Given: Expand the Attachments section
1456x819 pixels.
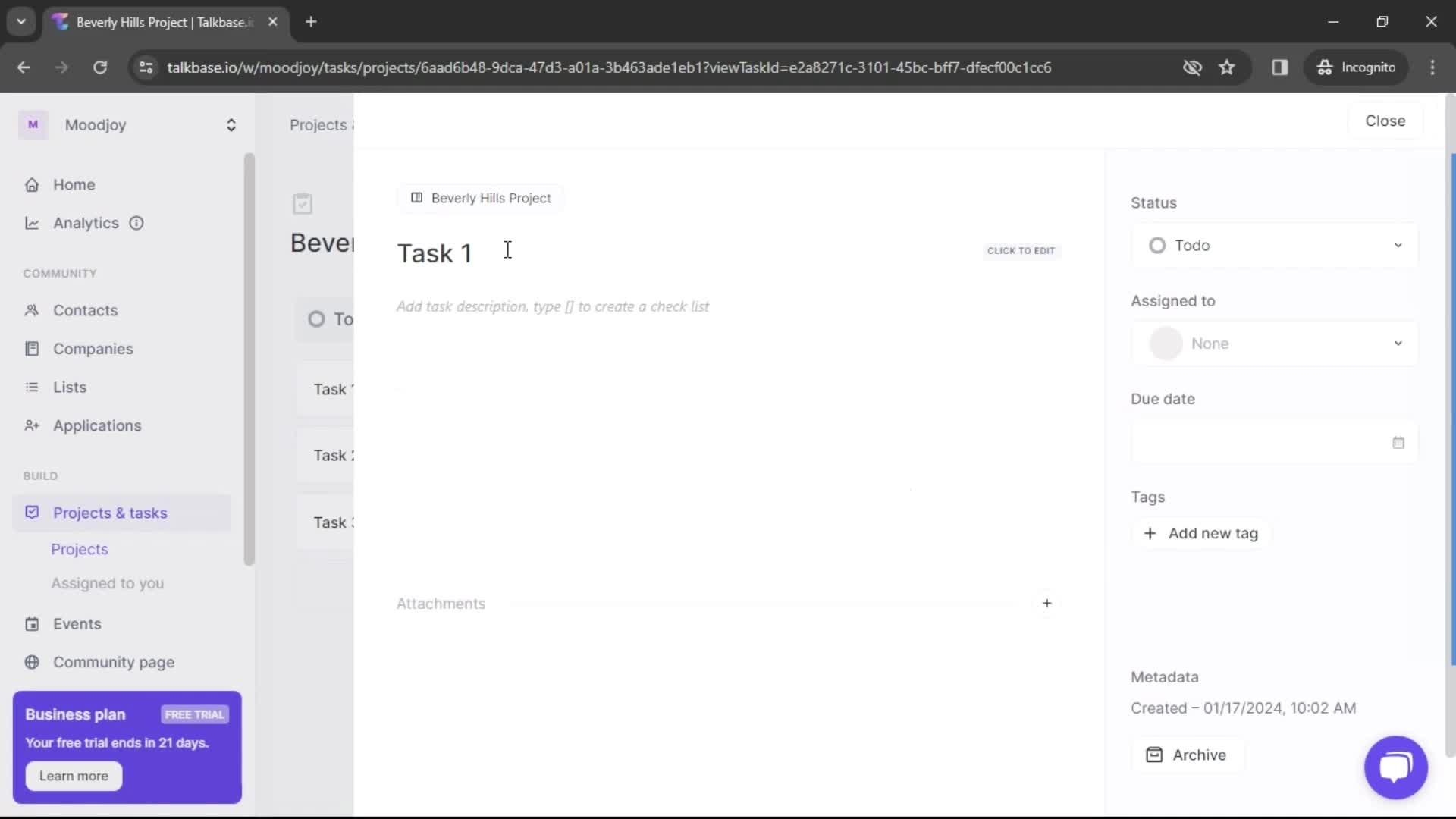Looking at the screenshot, I should [x=1048, y=604].
